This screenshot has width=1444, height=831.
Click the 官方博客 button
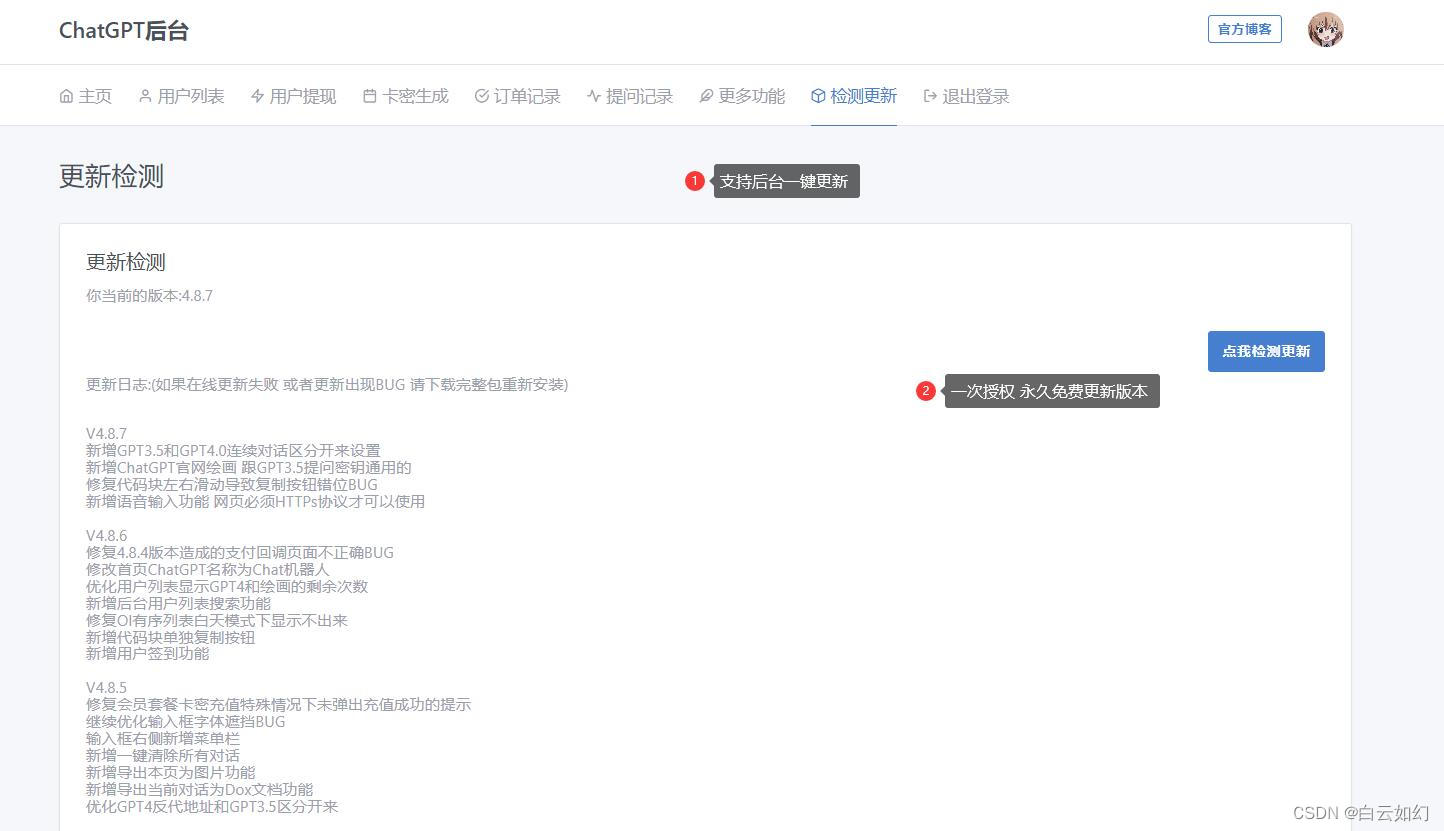(1245, 29)
